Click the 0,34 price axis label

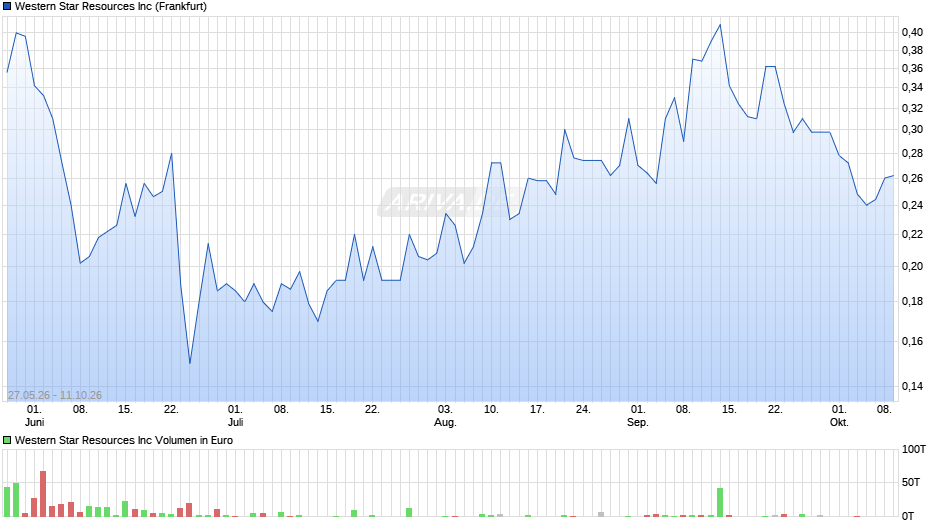click(912, 88)
